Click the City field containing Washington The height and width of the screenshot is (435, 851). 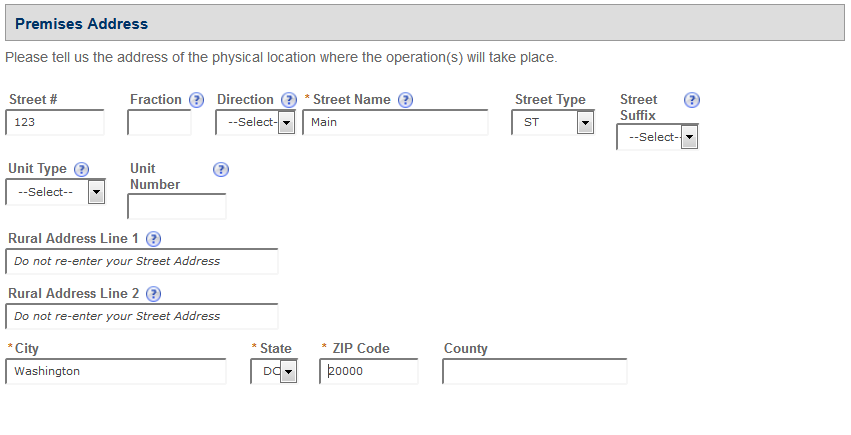(x=116, y=371)
